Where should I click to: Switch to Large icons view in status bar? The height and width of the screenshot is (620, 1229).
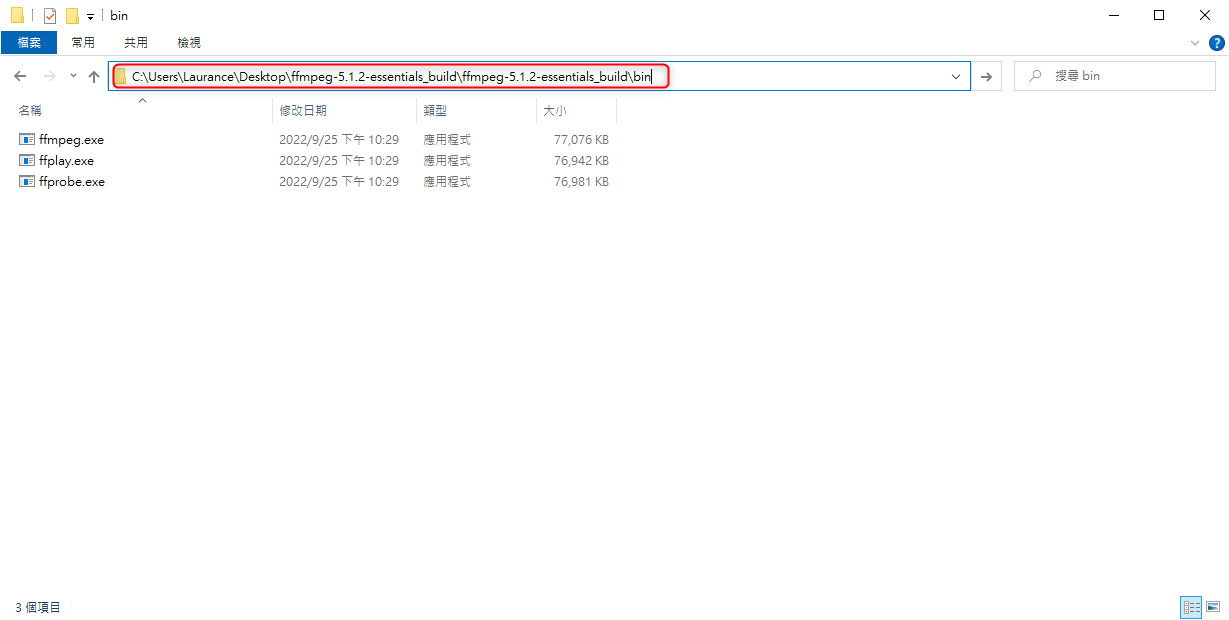click(x=1213, y=607)
